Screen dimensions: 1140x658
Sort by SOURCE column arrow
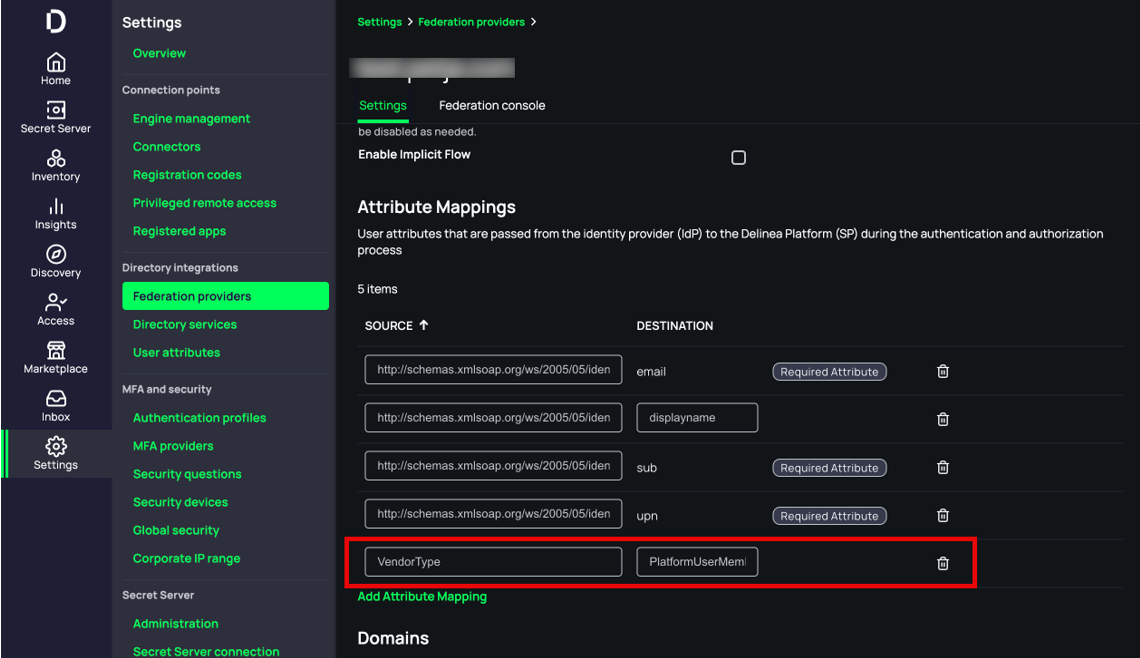[x=424, y=325]
